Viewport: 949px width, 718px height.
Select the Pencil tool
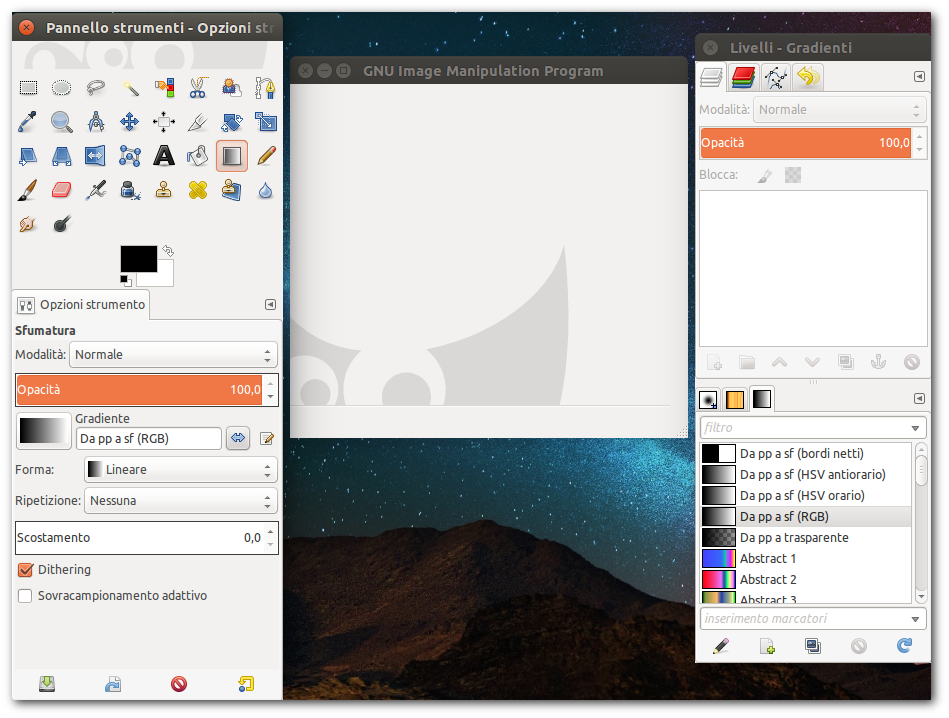(266, 155)
